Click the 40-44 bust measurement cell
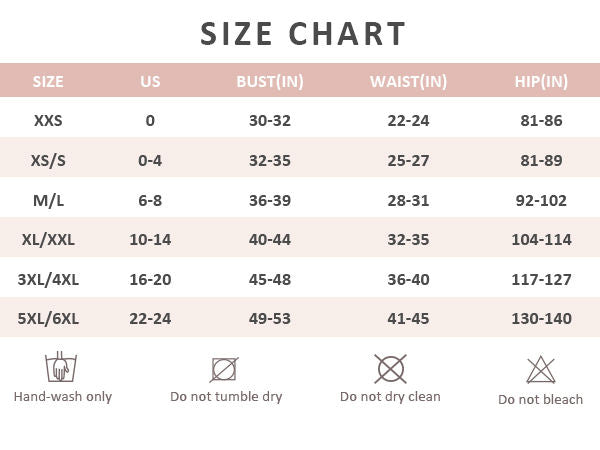The image size is (600, 450). (269, 240)
